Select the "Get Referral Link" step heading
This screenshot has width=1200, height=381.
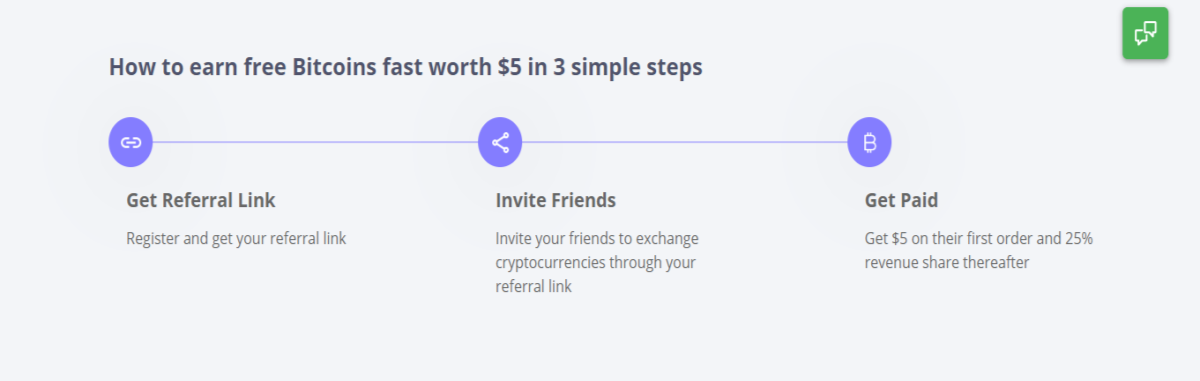tap(201, 200)
